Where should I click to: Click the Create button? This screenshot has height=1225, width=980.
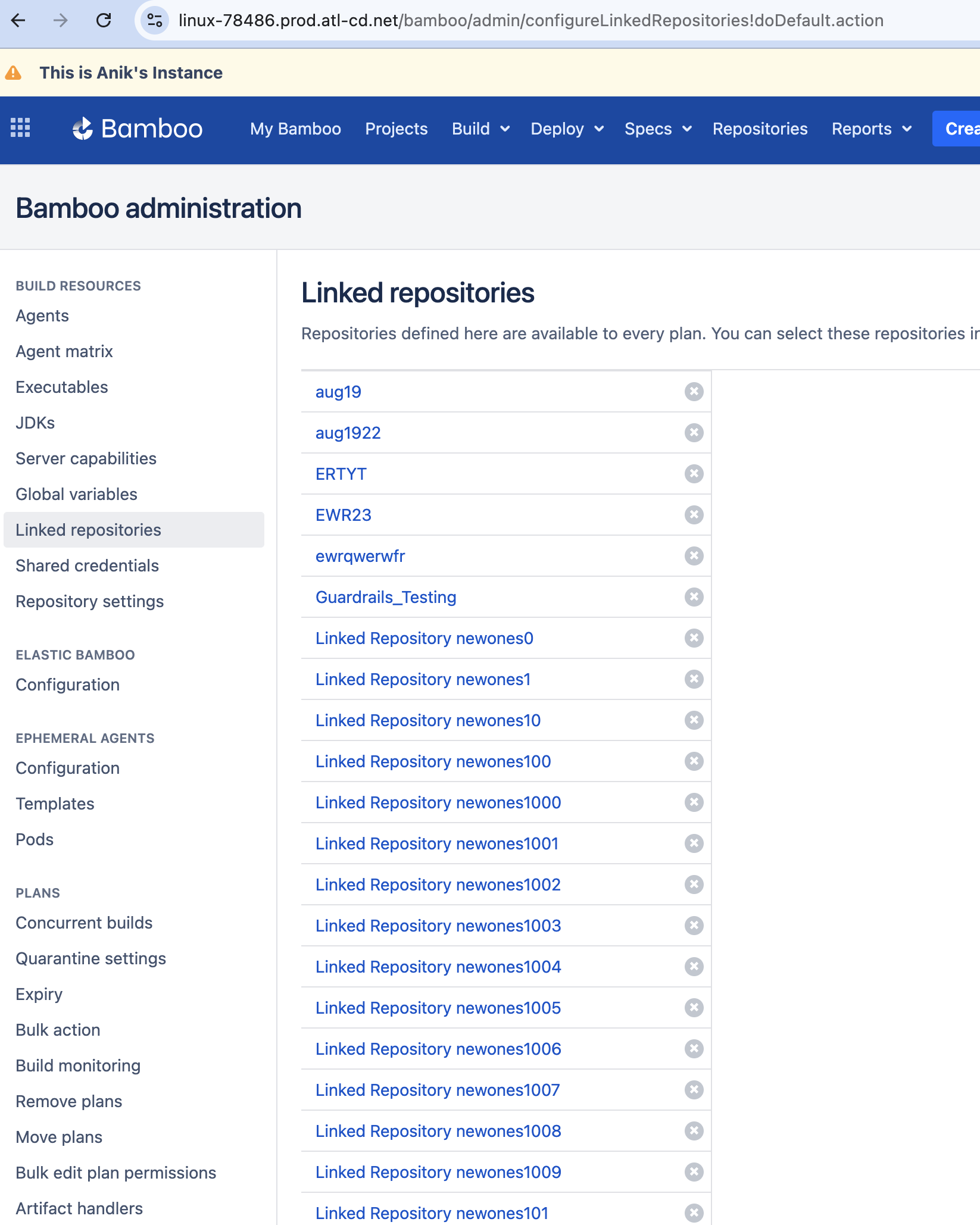[957, 129]
